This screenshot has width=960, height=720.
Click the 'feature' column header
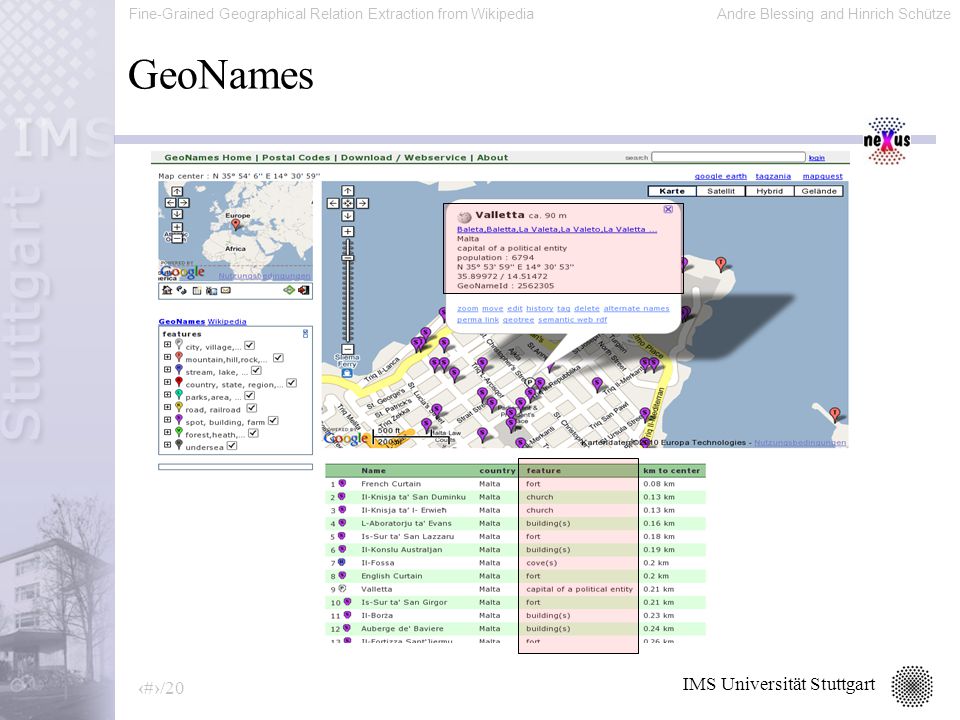click(543, 471)
